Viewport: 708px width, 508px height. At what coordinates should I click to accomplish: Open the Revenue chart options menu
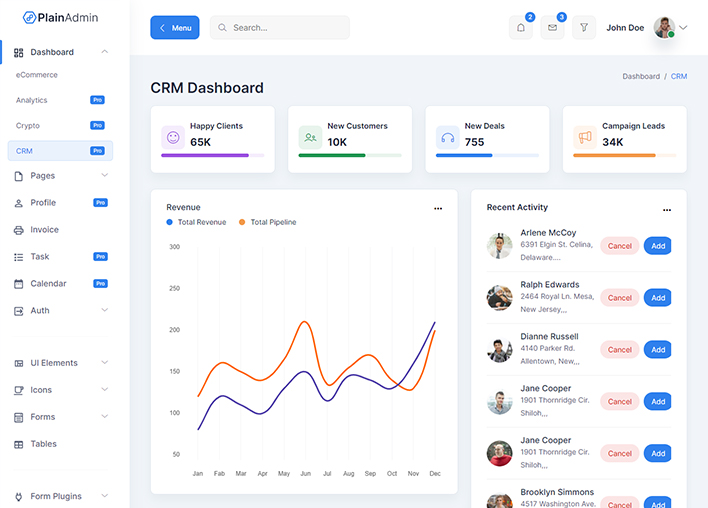pyautogui.click(x=438, y=209)
